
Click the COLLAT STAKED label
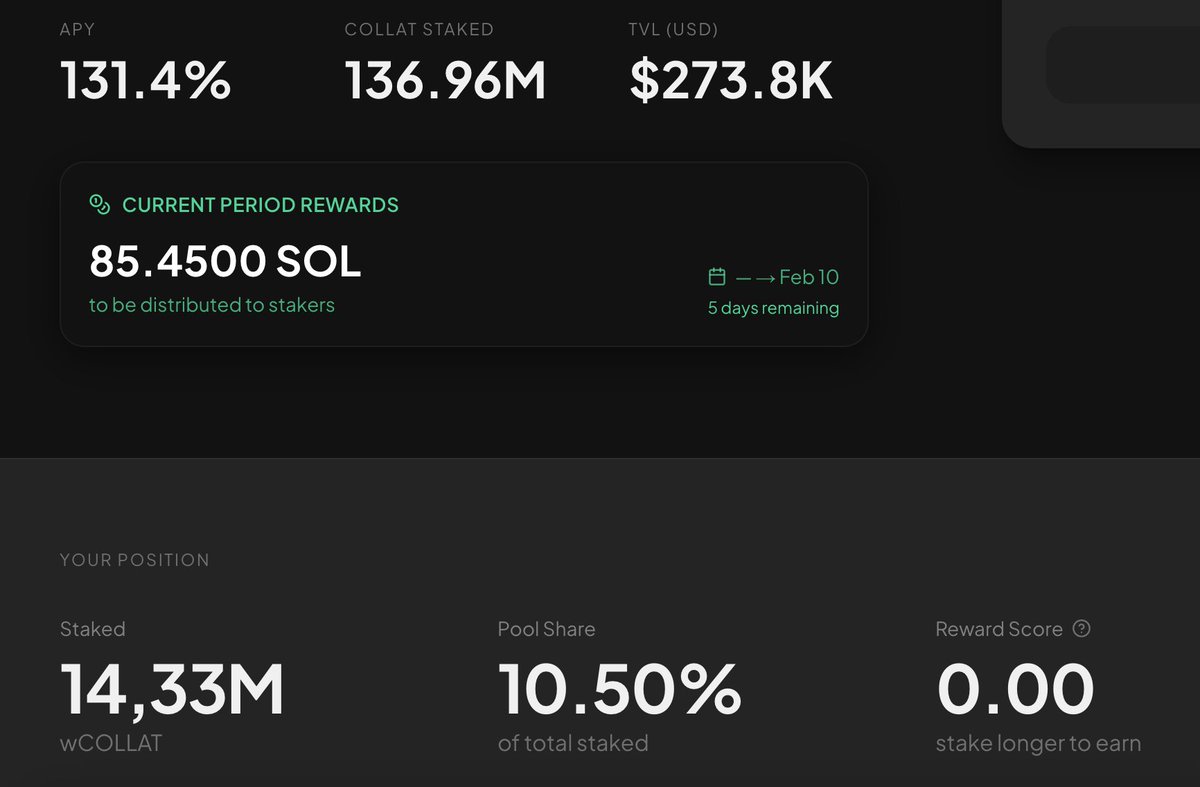[x=419, y=29]
